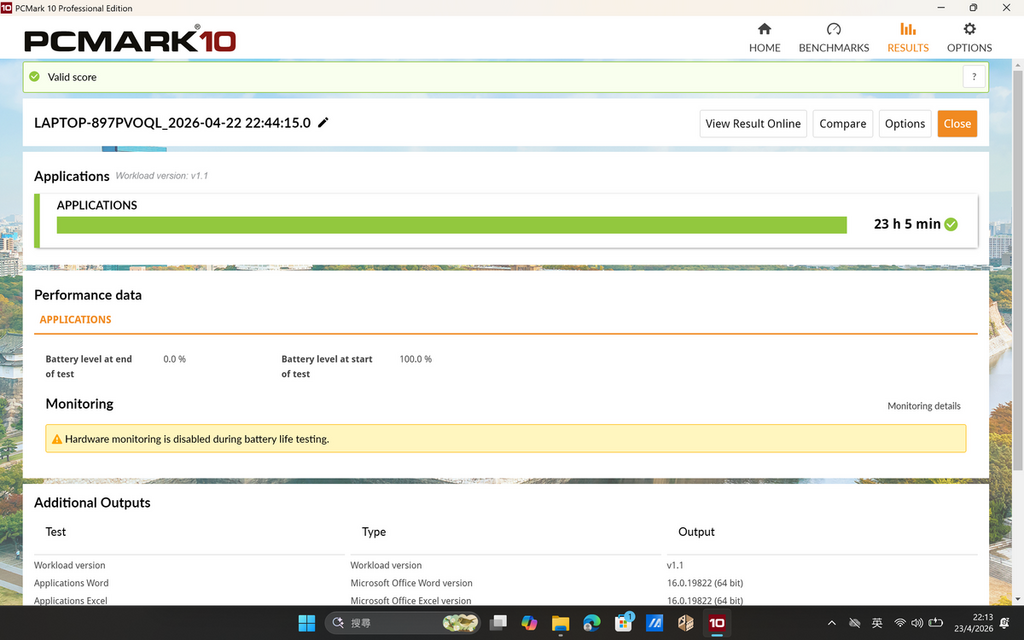This screenshot has height=640, width=1024.
Task: Click the Word version 16.0.19822 (64 bit) output
Action: pos(705,583)
